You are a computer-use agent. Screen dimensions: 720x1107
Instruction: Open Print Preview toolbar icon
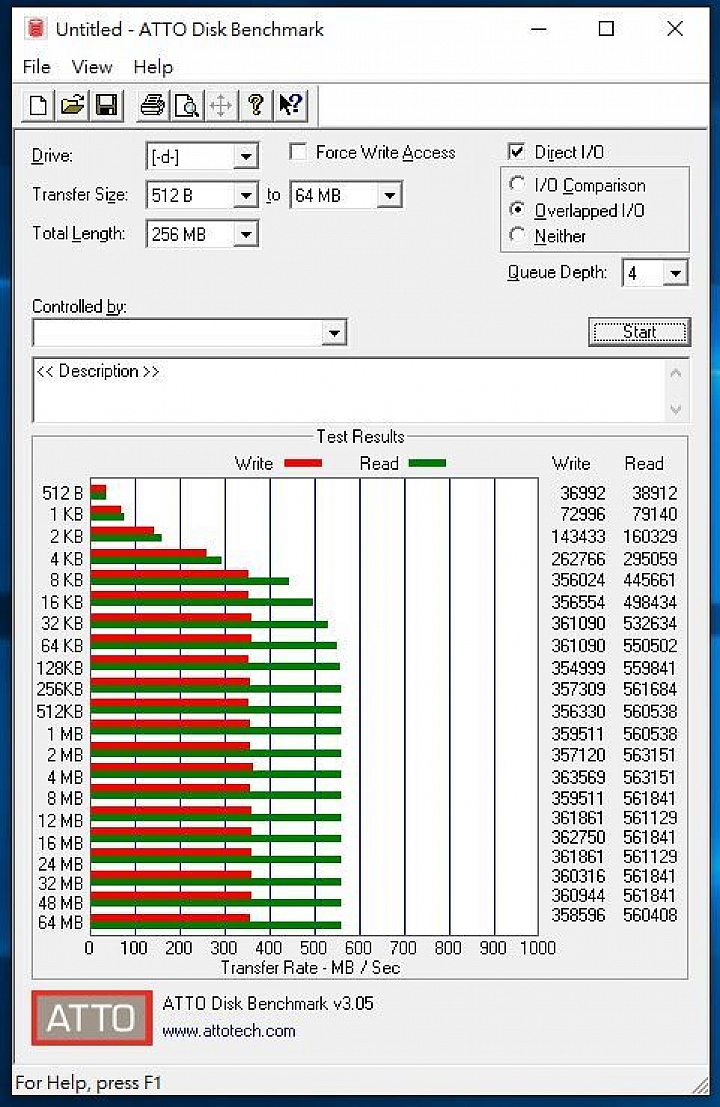186,106
